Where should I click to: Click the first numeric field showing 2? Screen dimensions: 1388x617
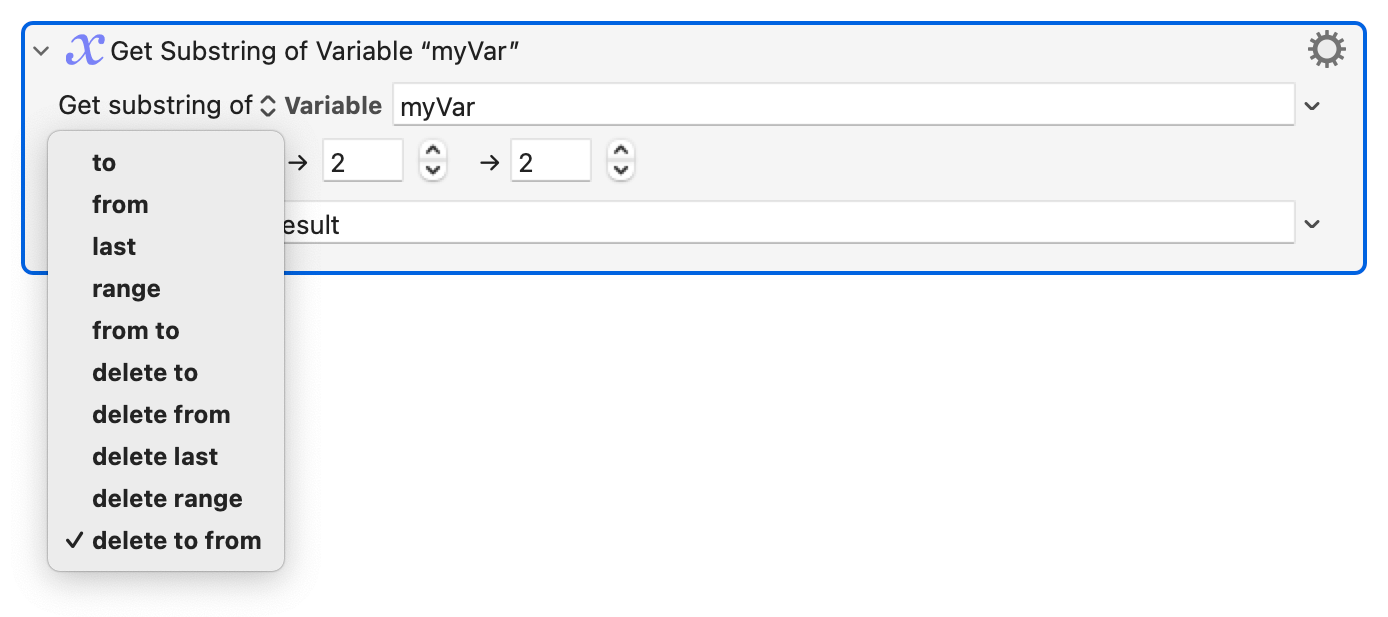pyautogui.click(x=363, y=161)
